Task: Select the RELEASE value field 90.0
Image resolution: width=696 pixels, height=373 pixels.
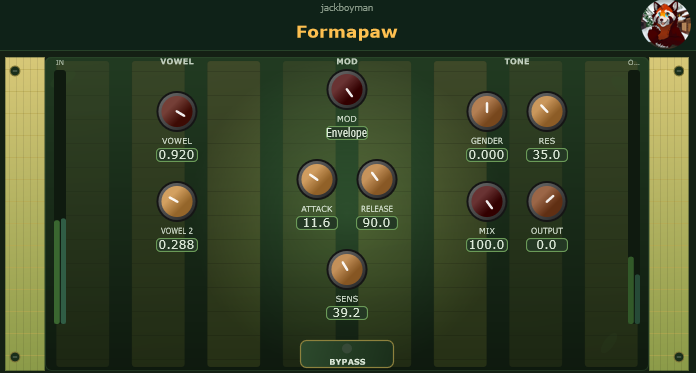Action: point(377,223)
